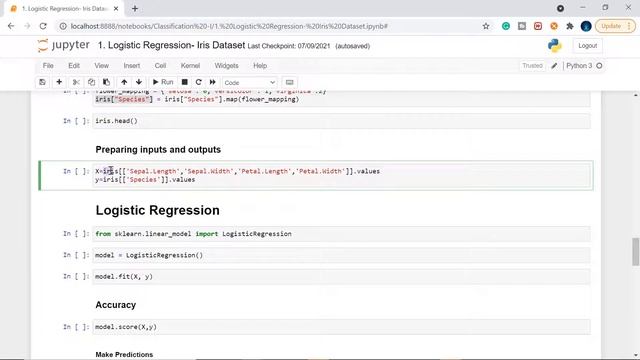Click the X=iris Sepal.Length code cell
The image size is (640, 360).
(341, 176)
